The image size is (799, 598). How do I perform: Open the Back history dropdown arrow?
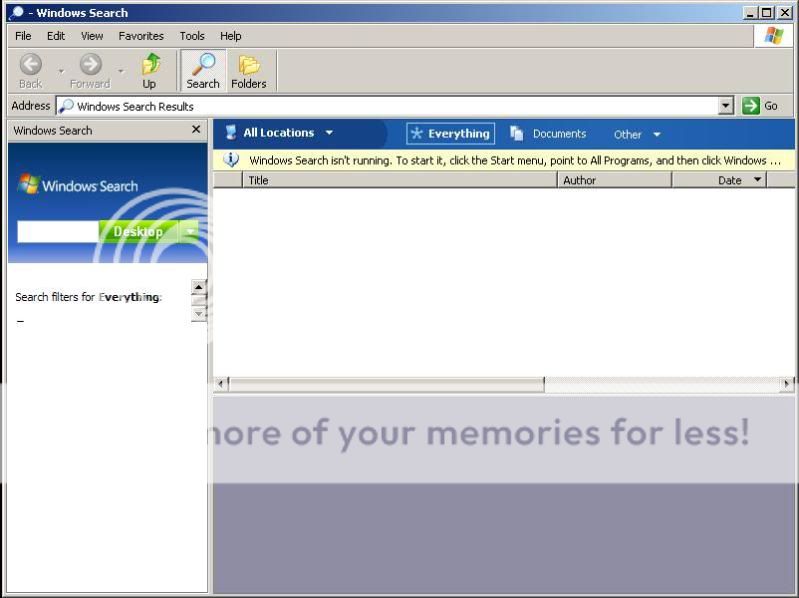61,71
